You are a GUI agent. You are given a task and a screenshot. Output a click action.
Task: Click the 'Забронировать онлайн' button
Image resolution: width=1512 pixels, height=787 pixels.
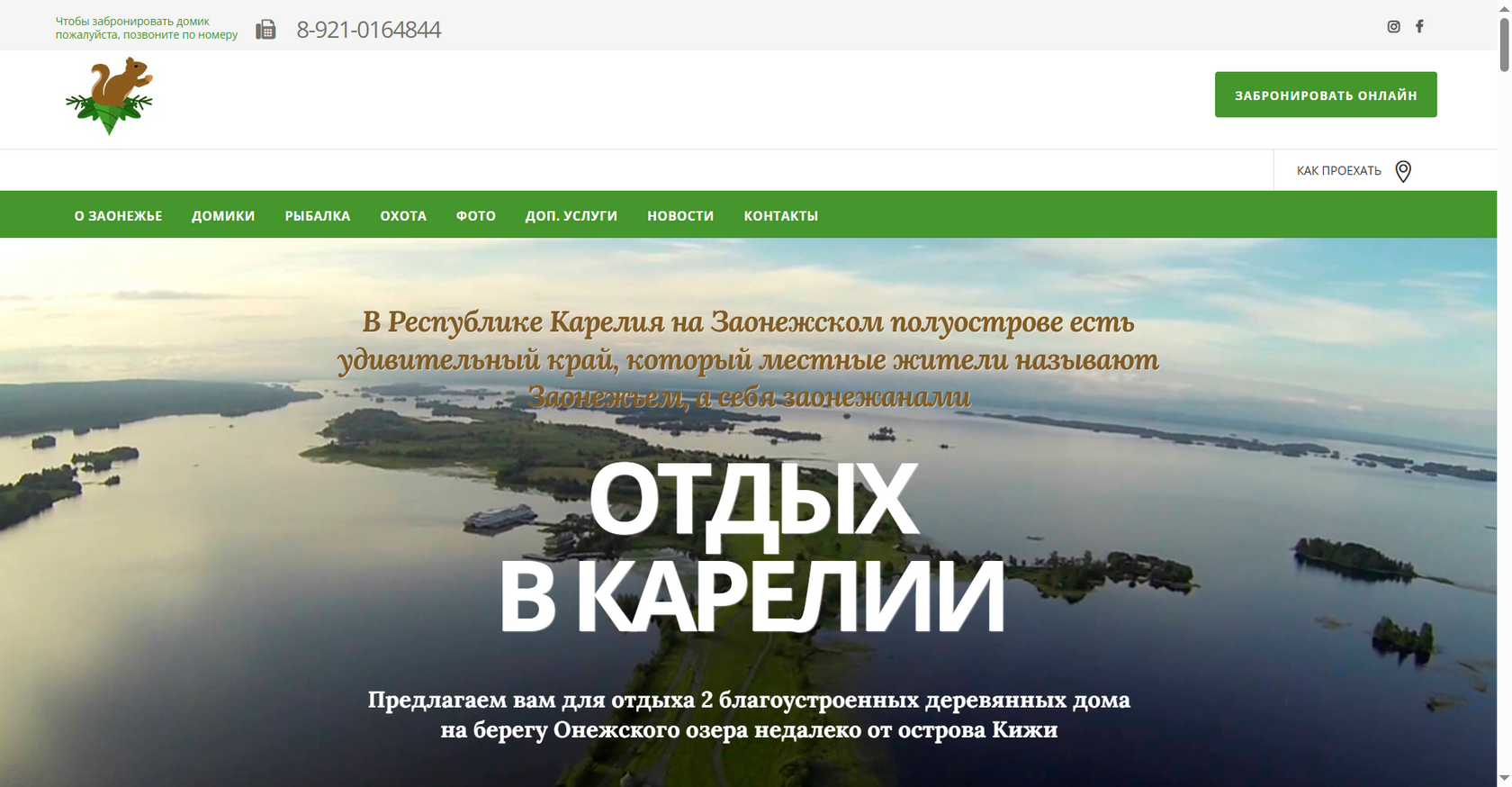[1326, 95]
